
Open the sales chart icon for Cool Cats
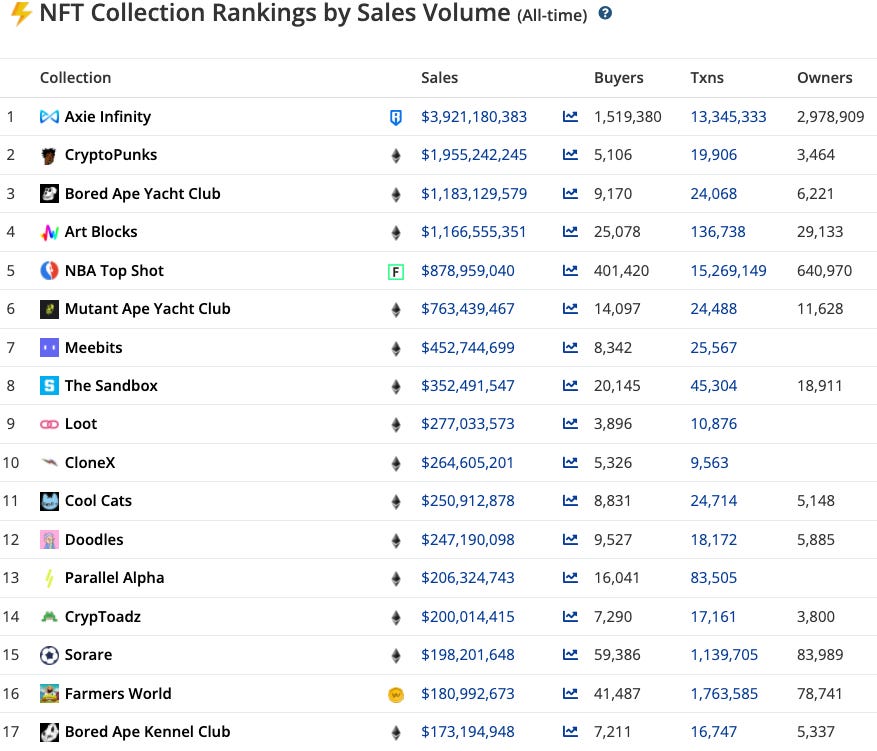pos(570,501)
